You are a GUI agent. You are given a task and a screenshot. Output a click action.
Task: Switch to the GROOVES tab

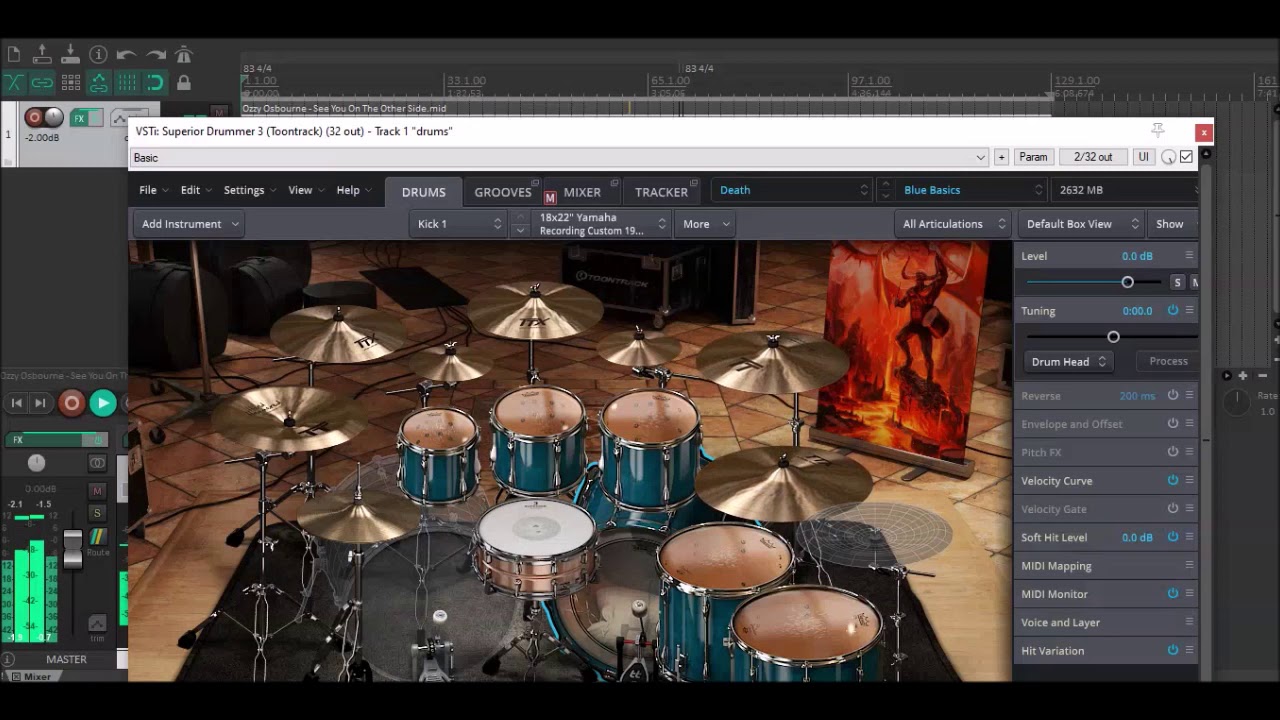coord(502,192)
